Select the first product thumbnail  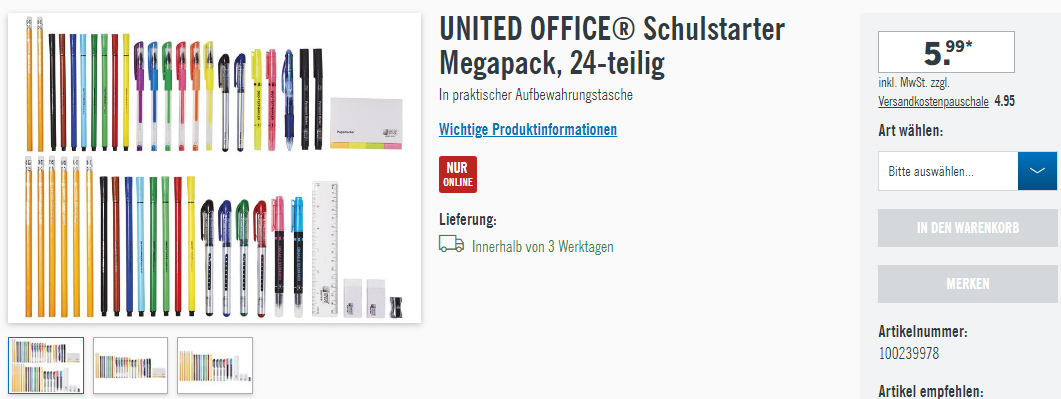pos(46,365)
